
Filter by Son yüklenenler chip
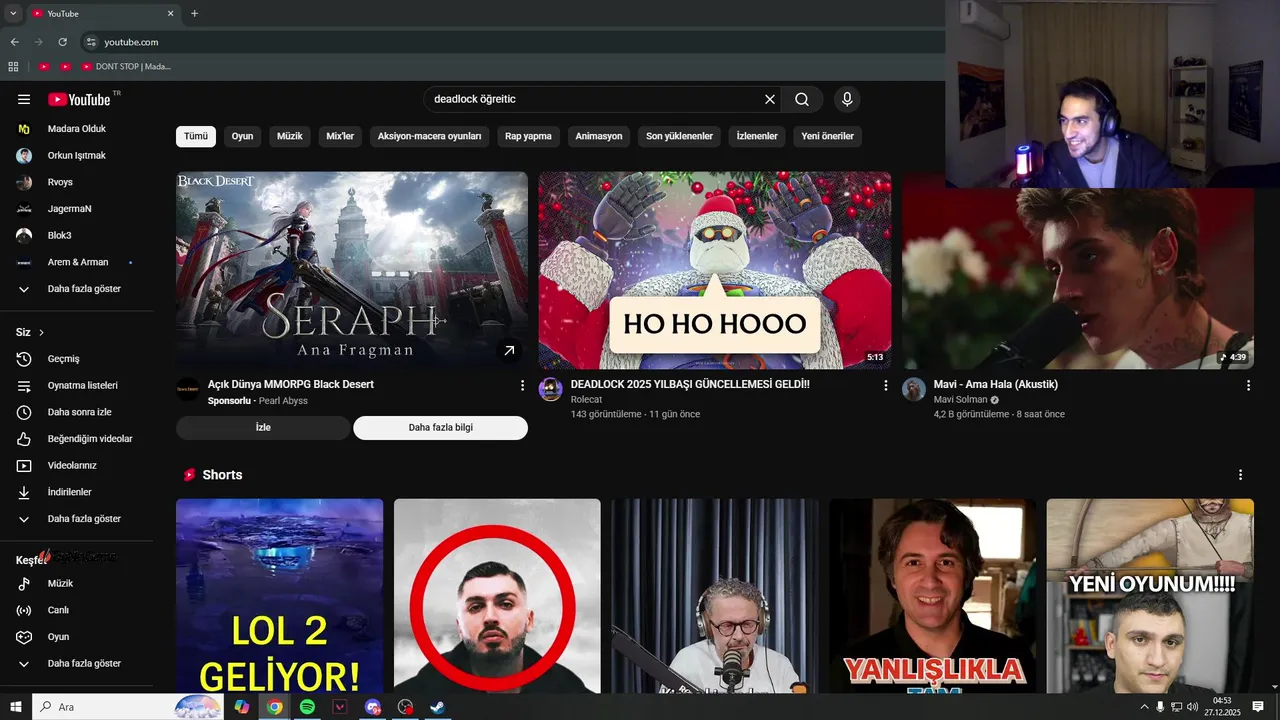pos(679,136)
